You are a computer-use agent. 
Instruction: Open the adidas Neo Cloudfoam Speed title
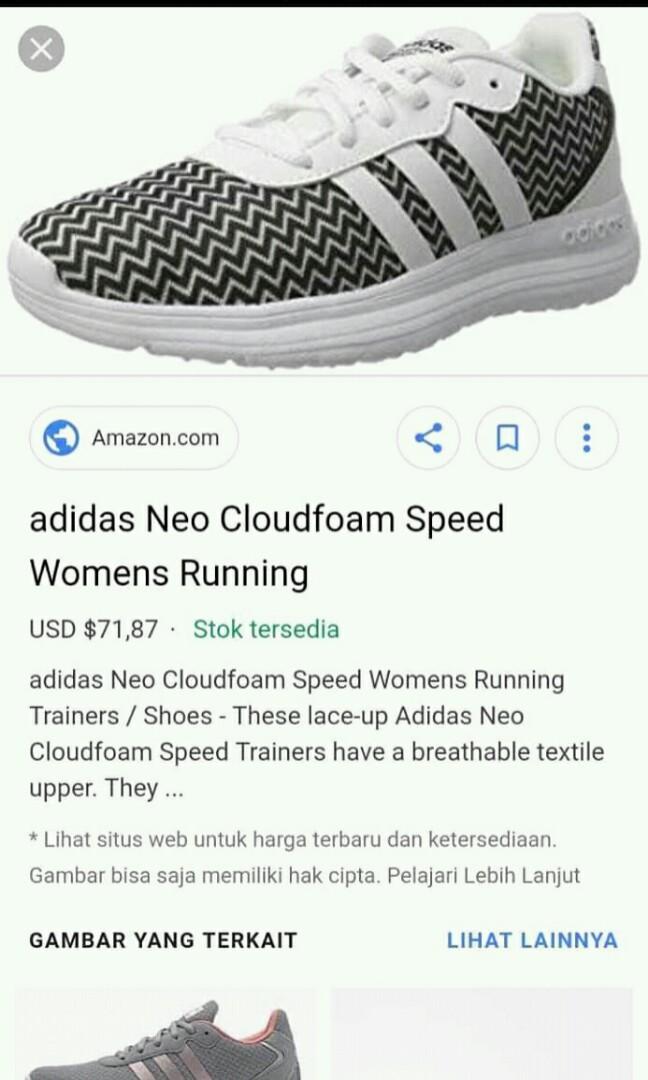(x=266, y=546)
